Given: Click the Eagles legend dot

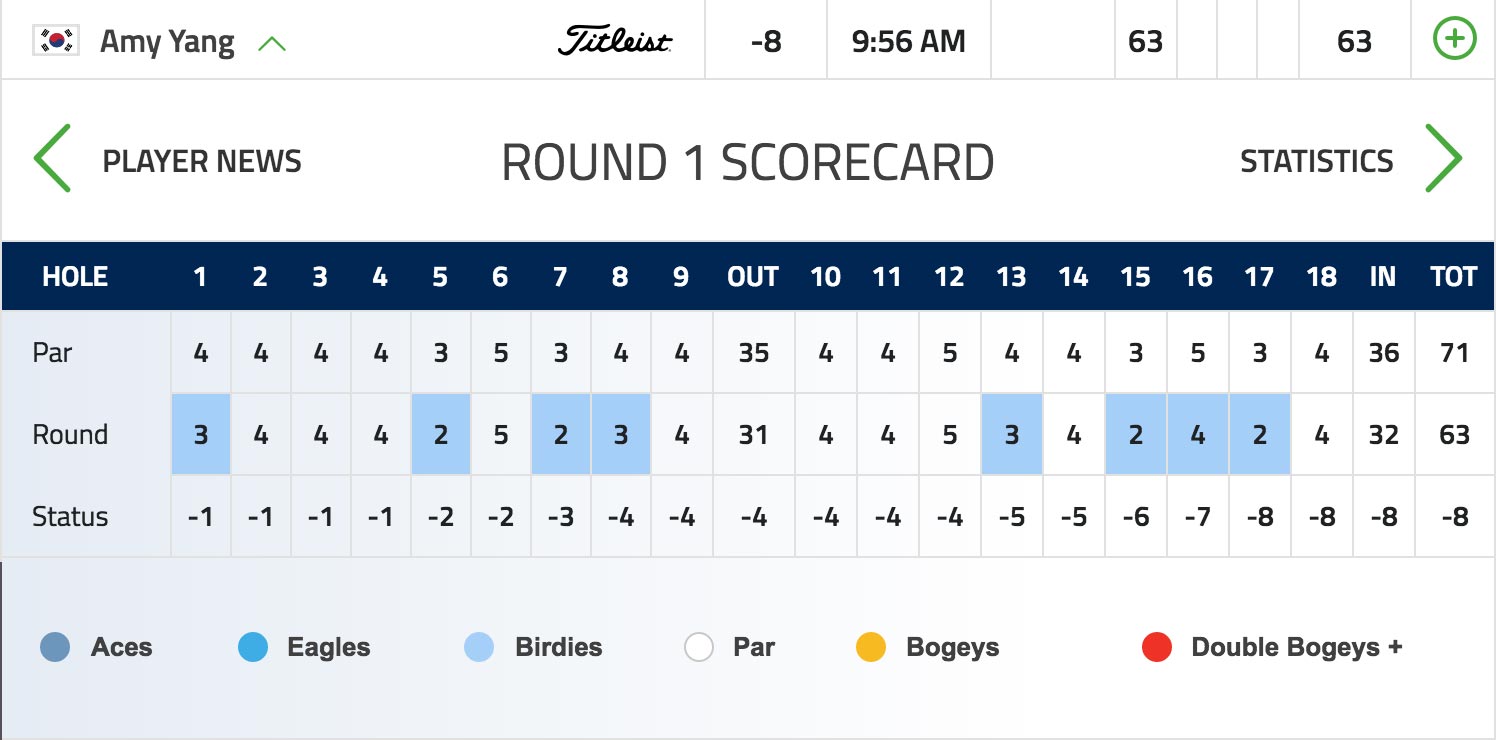Looking at the screenshot, I should click(x=253, y=647).
